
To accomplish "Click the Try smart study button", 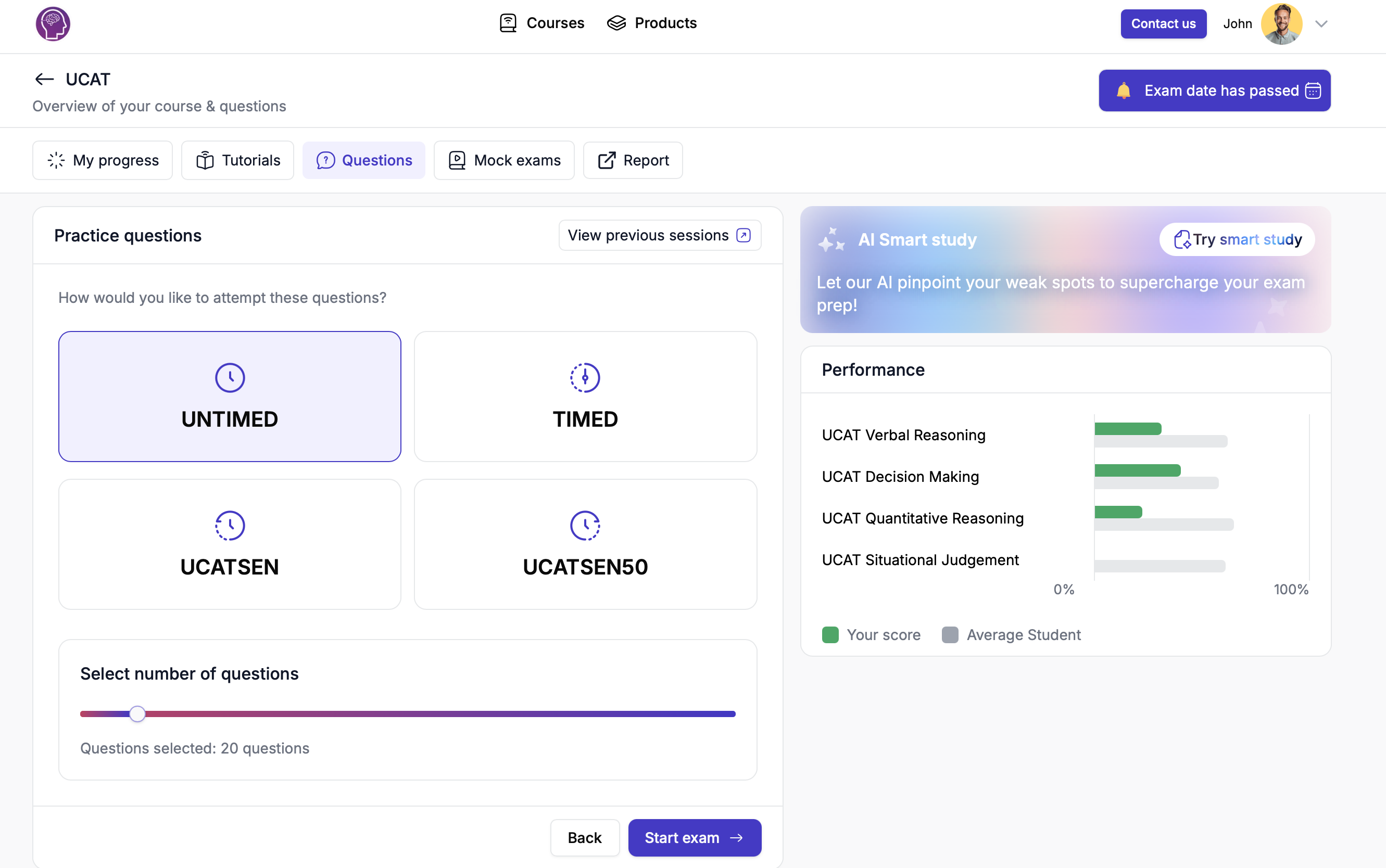I will point(1237,239).
